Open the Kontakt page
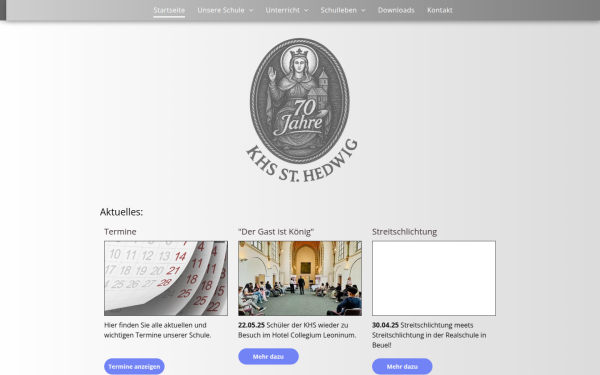This screenshot has height=375, width=600. click(440, 10)
